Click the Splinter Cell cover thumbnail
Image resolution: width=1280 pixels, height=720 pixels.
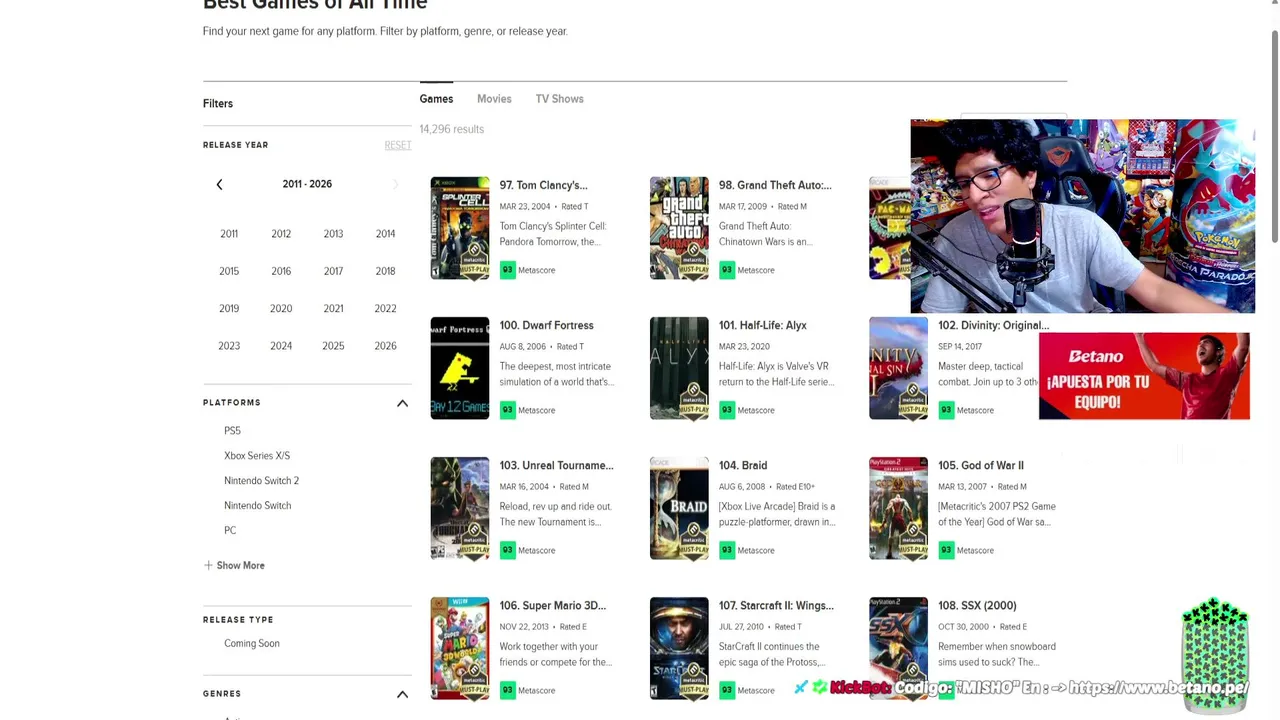tap(460, 228)
